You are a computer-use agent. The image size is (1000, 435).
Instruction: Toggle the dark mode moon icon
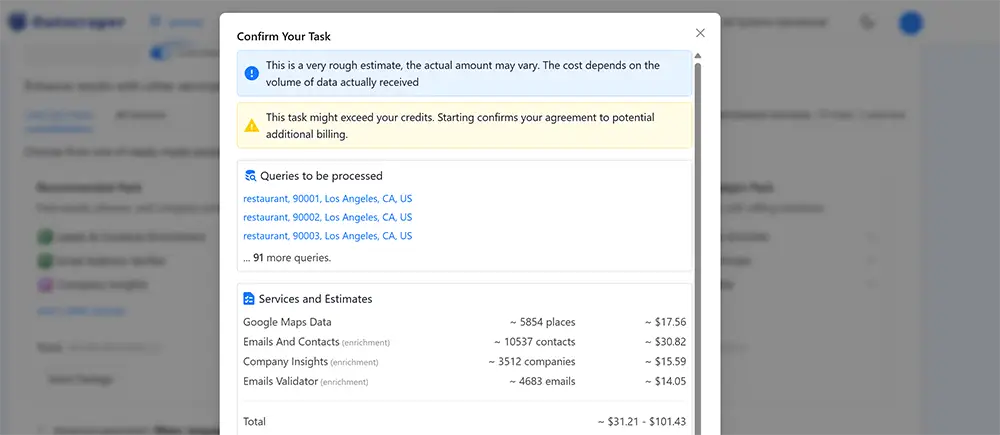867,22
